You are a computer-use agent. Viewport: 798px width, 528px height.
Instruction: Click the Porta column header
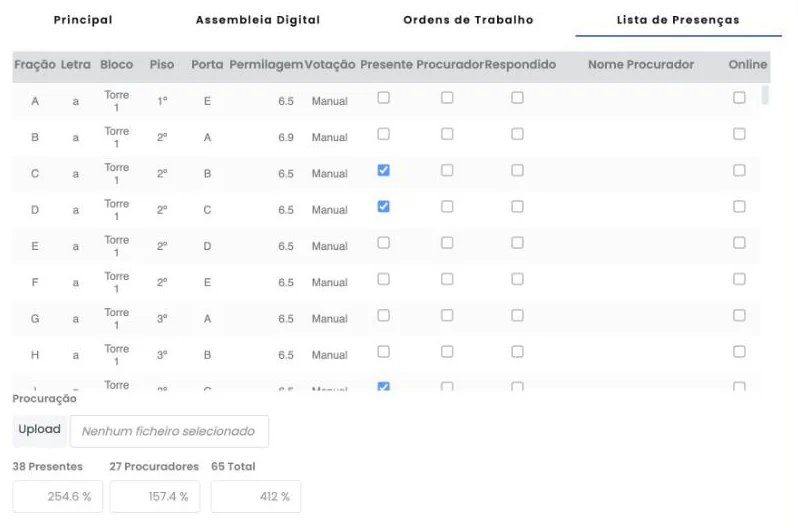[x=207, y=65]
